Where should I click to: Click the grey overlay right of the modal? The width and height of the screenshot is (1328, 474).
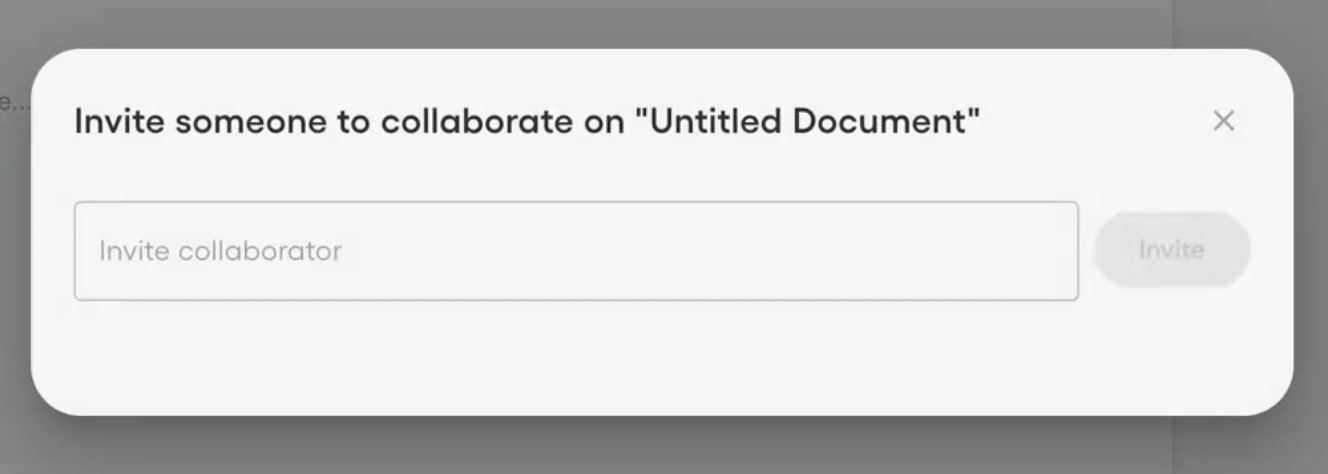click(1311, 237)
